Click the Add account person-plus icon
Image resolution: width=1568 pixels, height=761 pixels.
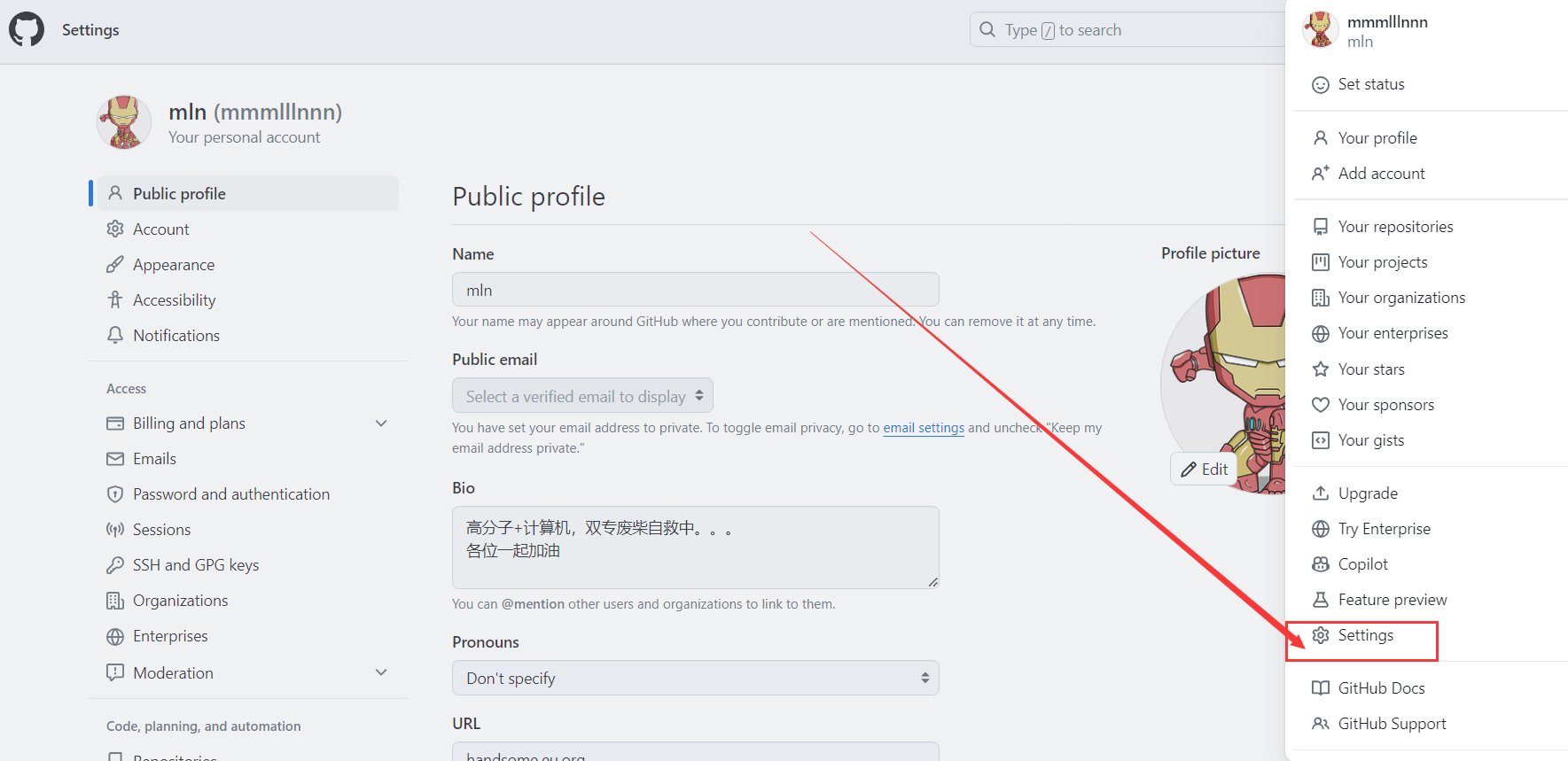click(1321, 174)
